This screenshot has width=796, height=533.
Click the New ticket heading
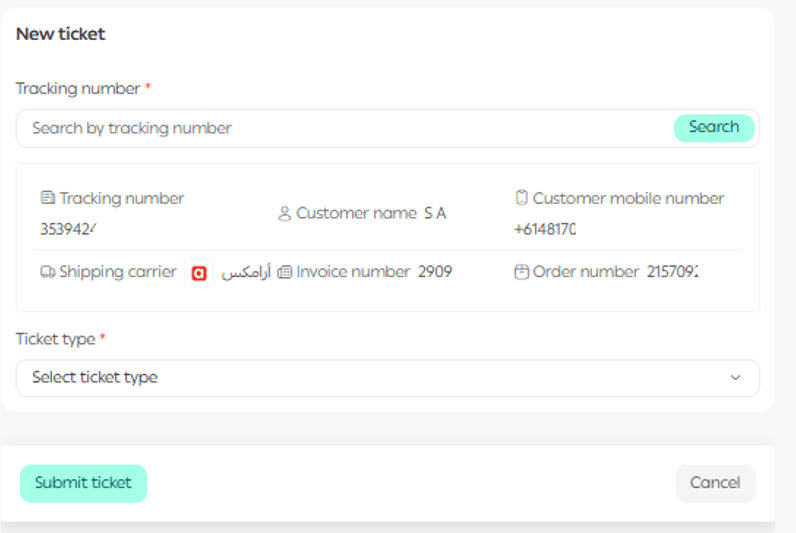(61, 34)
